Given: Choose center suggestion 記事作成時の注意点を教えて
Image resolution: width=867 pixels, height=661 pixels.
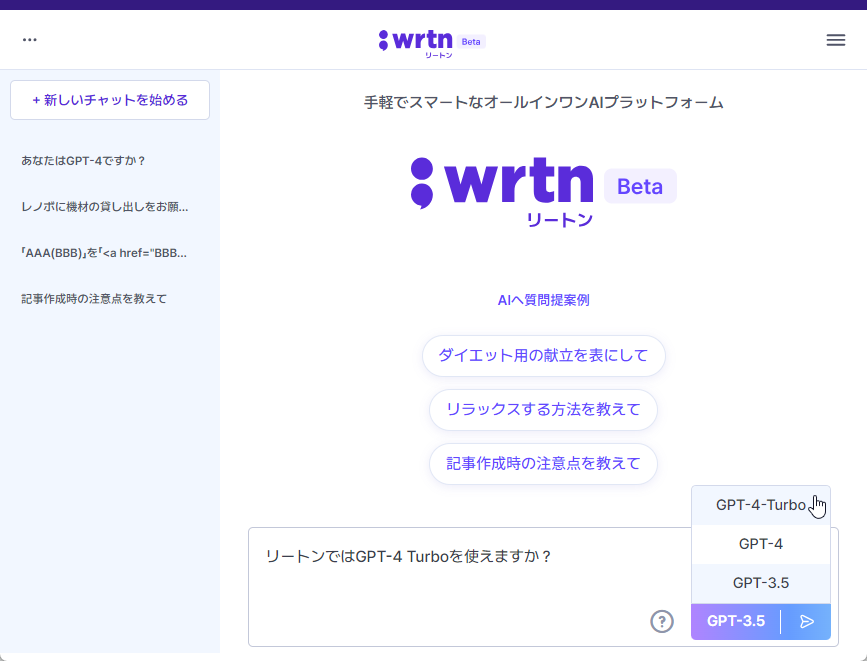Looking at the screenshot, I should pos(544,464).
